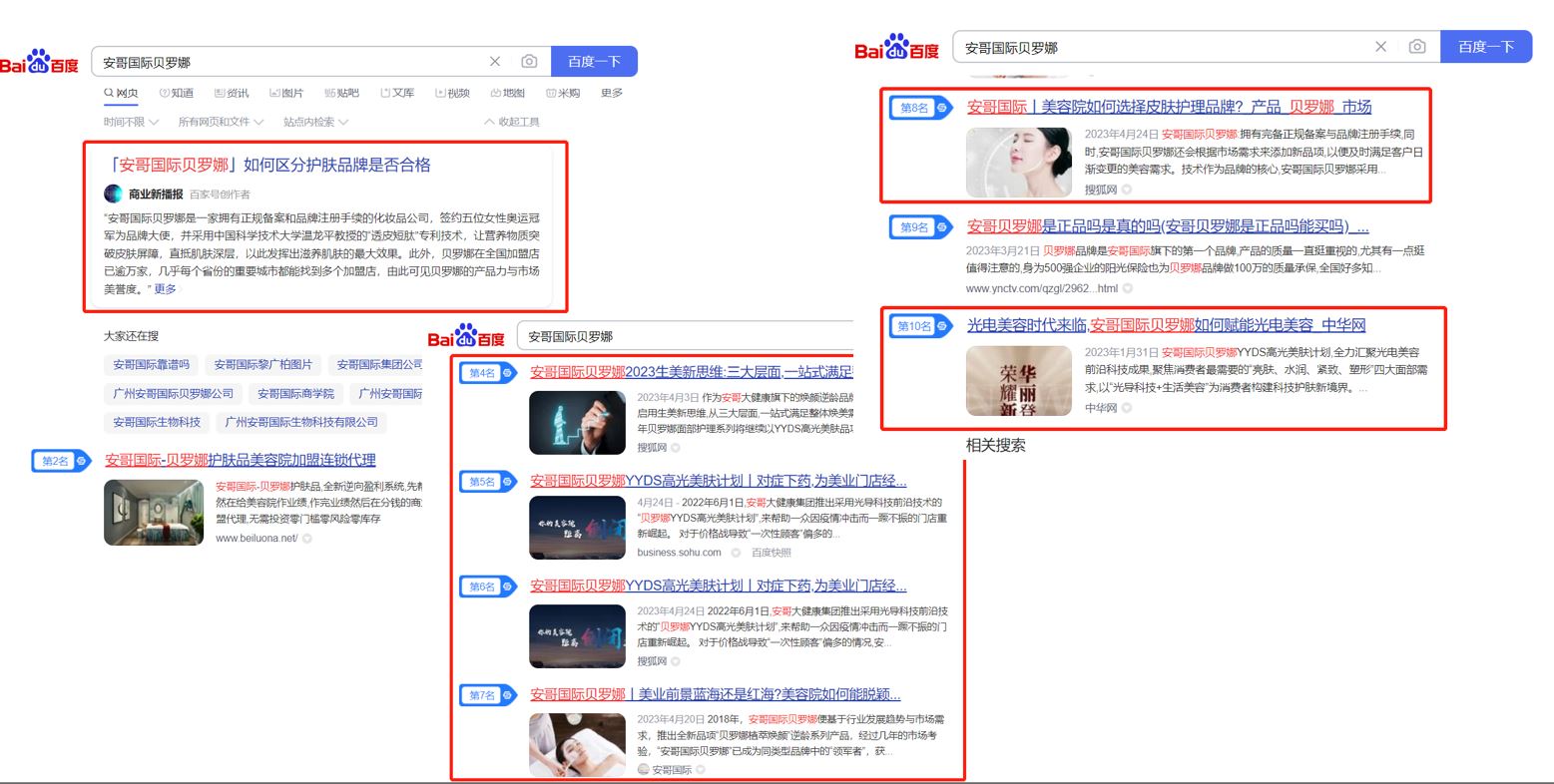Click the 商业新播报 author avatar
The image size is (1554, 784).
(114, 195)
